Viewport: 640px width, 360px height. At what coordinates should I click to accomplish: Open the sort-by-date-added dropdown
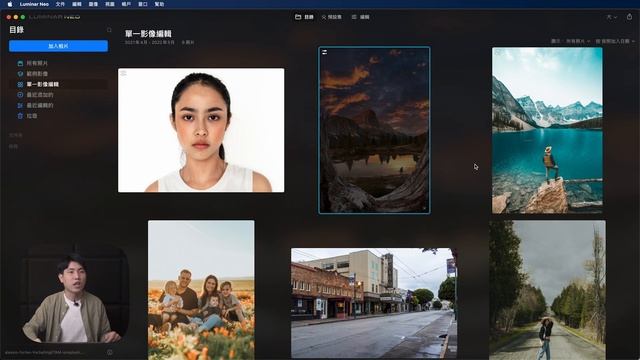[x=615, y=41]
